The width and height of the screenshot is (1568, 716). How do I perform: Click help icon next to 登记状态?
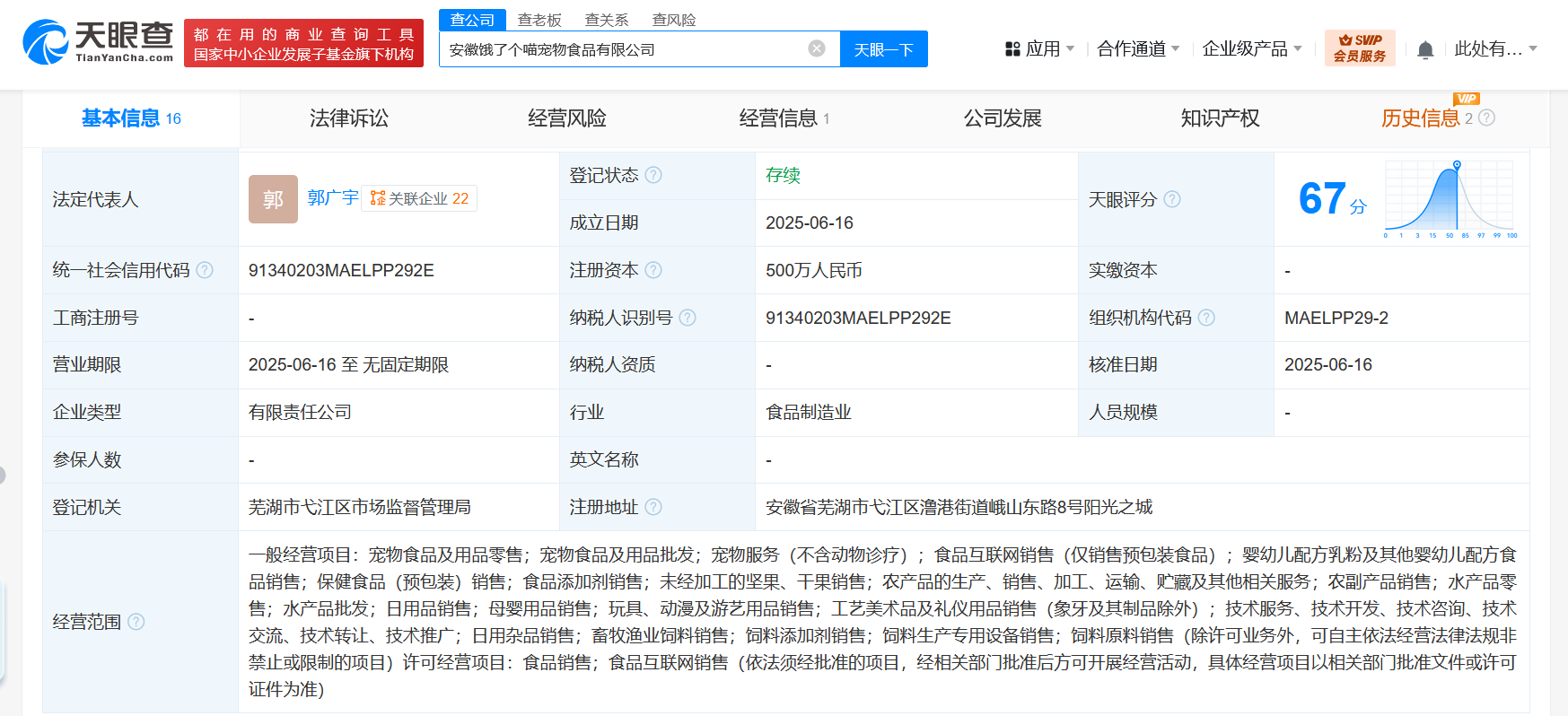click(x=653, y=175)
